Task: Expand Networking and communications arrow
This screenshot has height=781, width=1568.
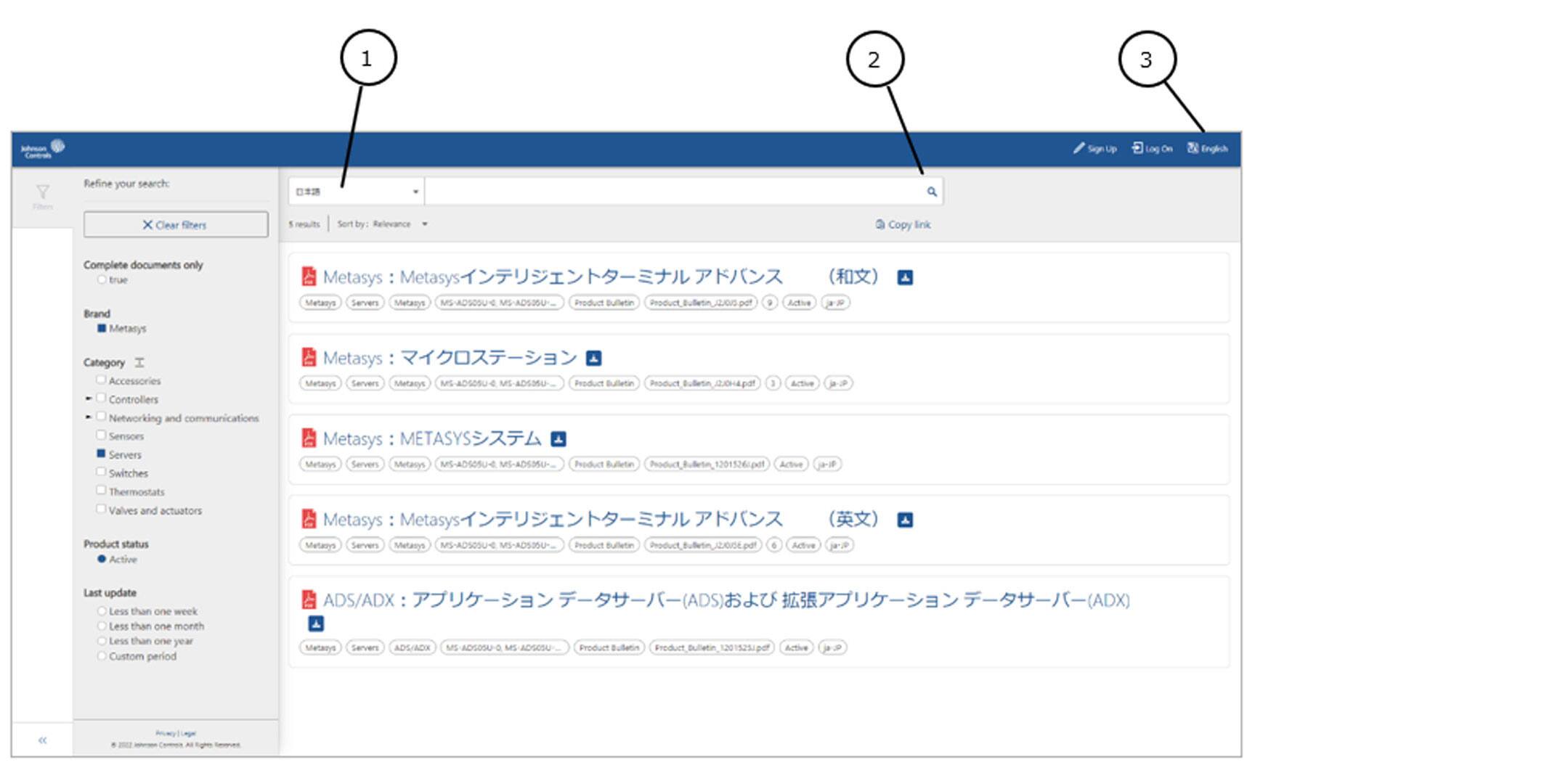Action: tap(88, 417)
